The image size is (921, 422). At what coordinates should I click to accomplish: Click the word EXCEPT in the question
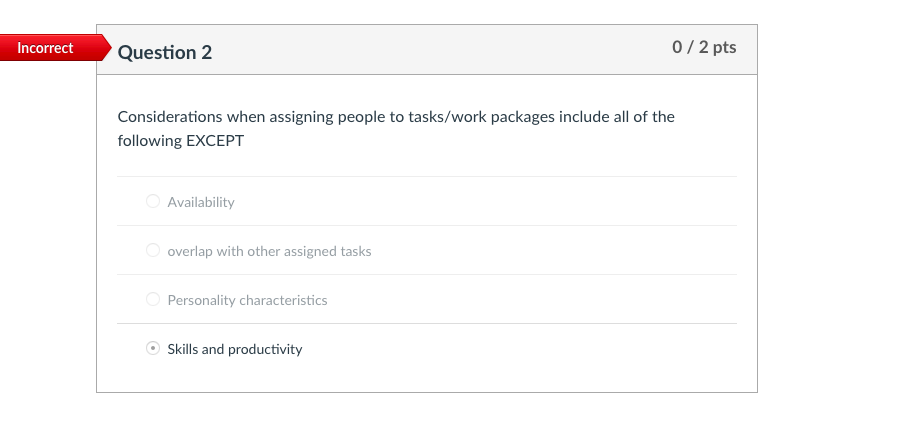(215, 141)
